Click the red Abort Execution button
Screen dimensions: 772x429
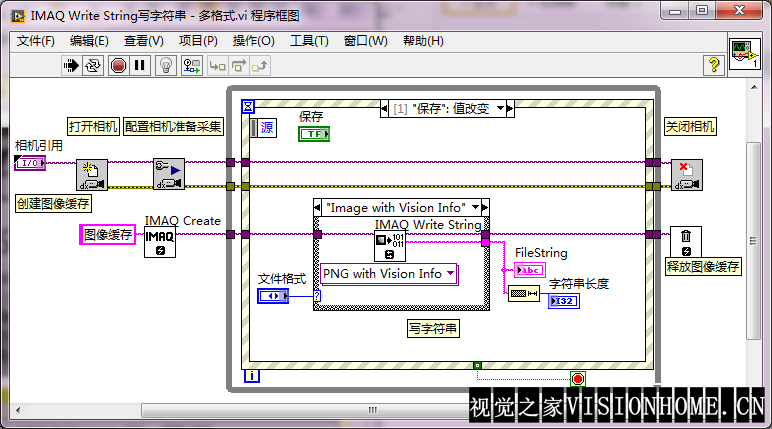pyautogui.click(x=118, y=66)
